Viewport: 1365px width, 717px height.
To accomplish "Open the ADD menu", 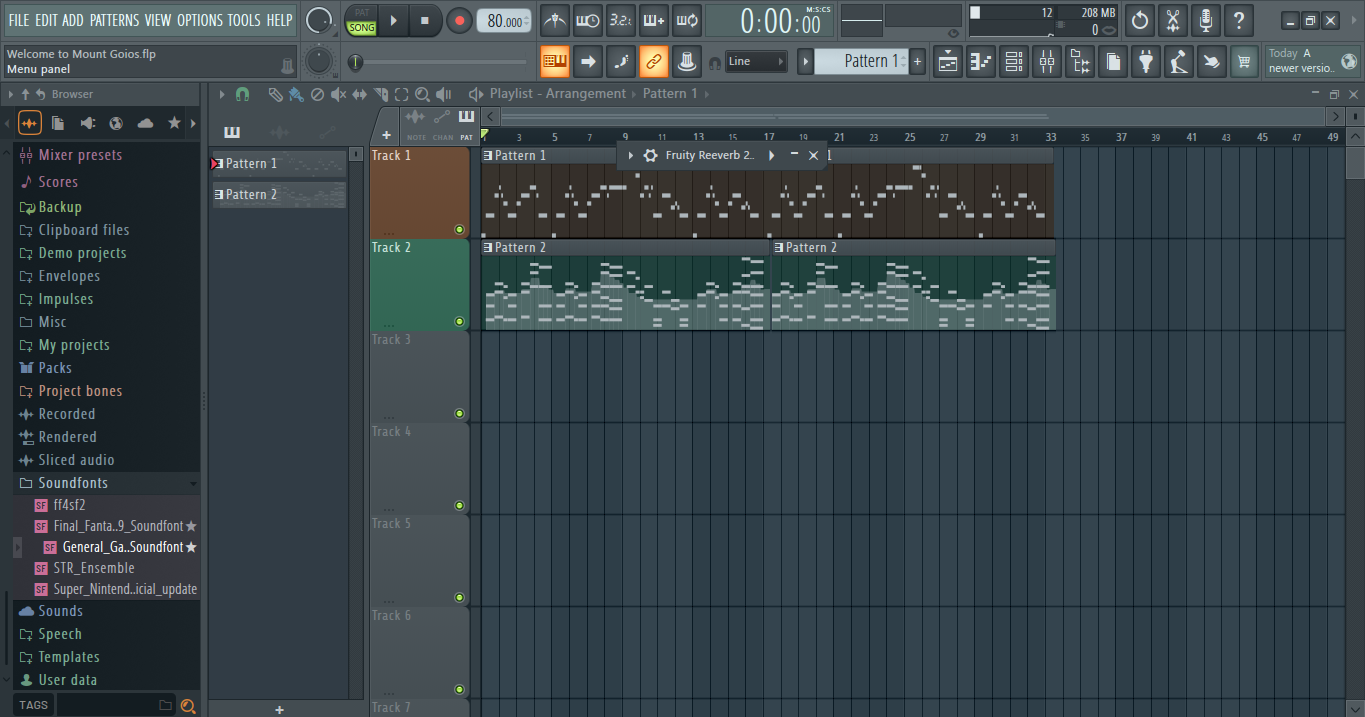I will (73, 20).
